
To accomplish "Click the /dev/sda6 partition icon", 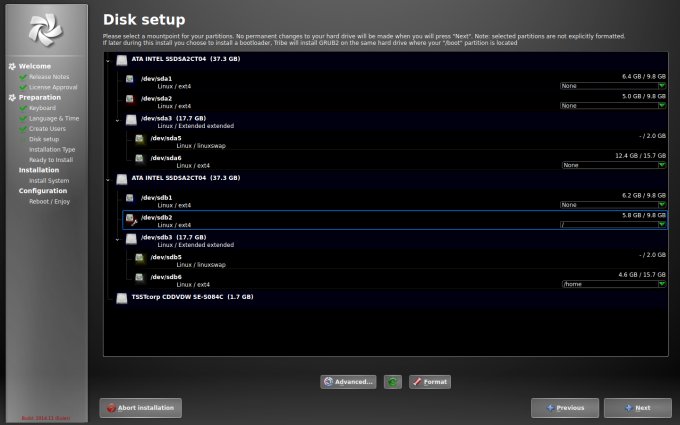I will pyautogui.click(x=139, y=158).
